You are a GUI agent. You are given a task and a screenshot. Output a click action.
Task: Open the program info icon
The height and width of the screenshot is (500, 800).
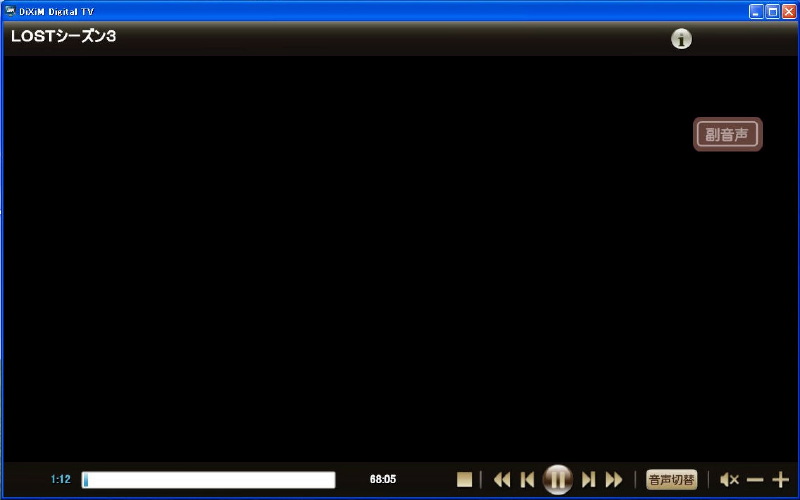pyautogui.click(x=681, y=39)
